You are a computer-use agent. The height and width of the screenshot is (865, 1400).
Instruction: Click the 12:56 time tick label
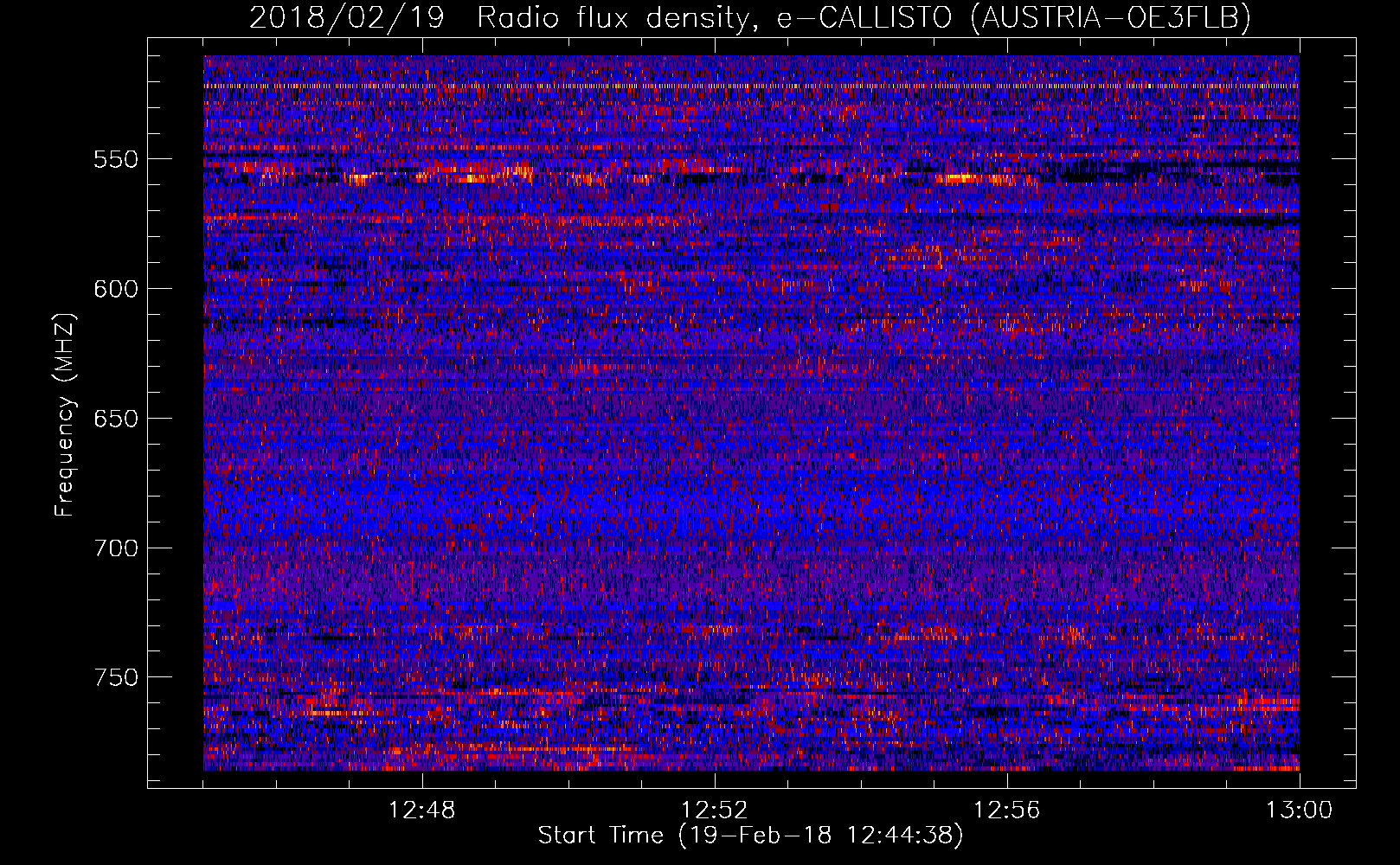tap(1007, 811)
